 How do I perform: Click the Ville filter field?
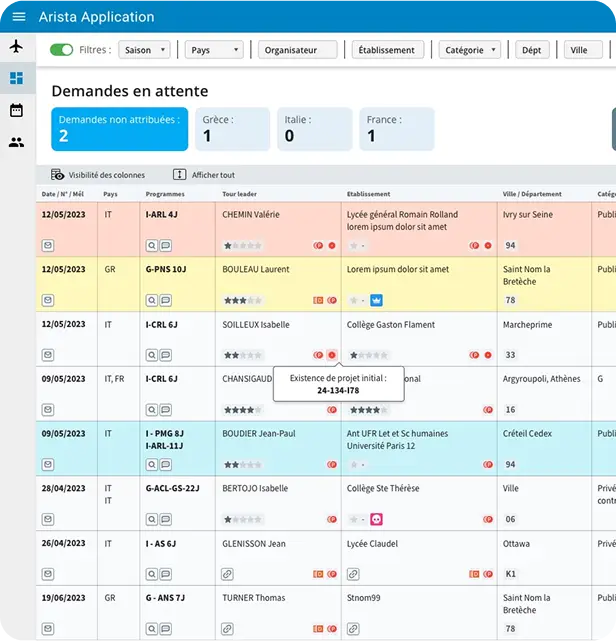(583, 50)
